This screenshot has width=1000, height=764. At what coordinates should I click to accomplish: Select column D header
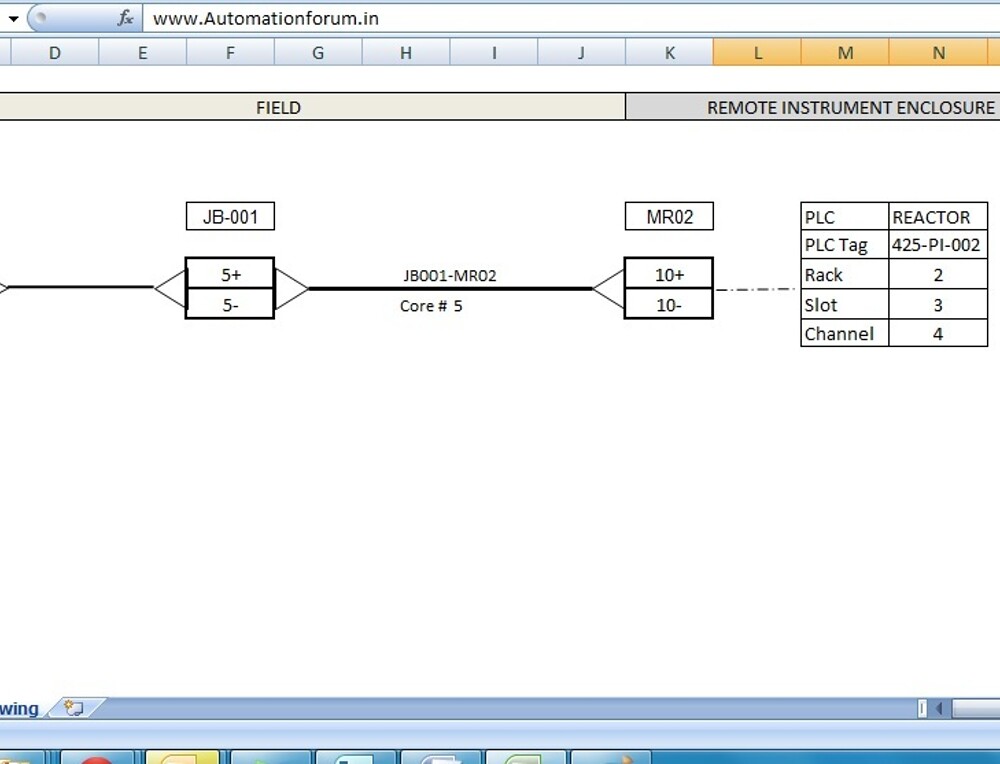tap(55, 52)
